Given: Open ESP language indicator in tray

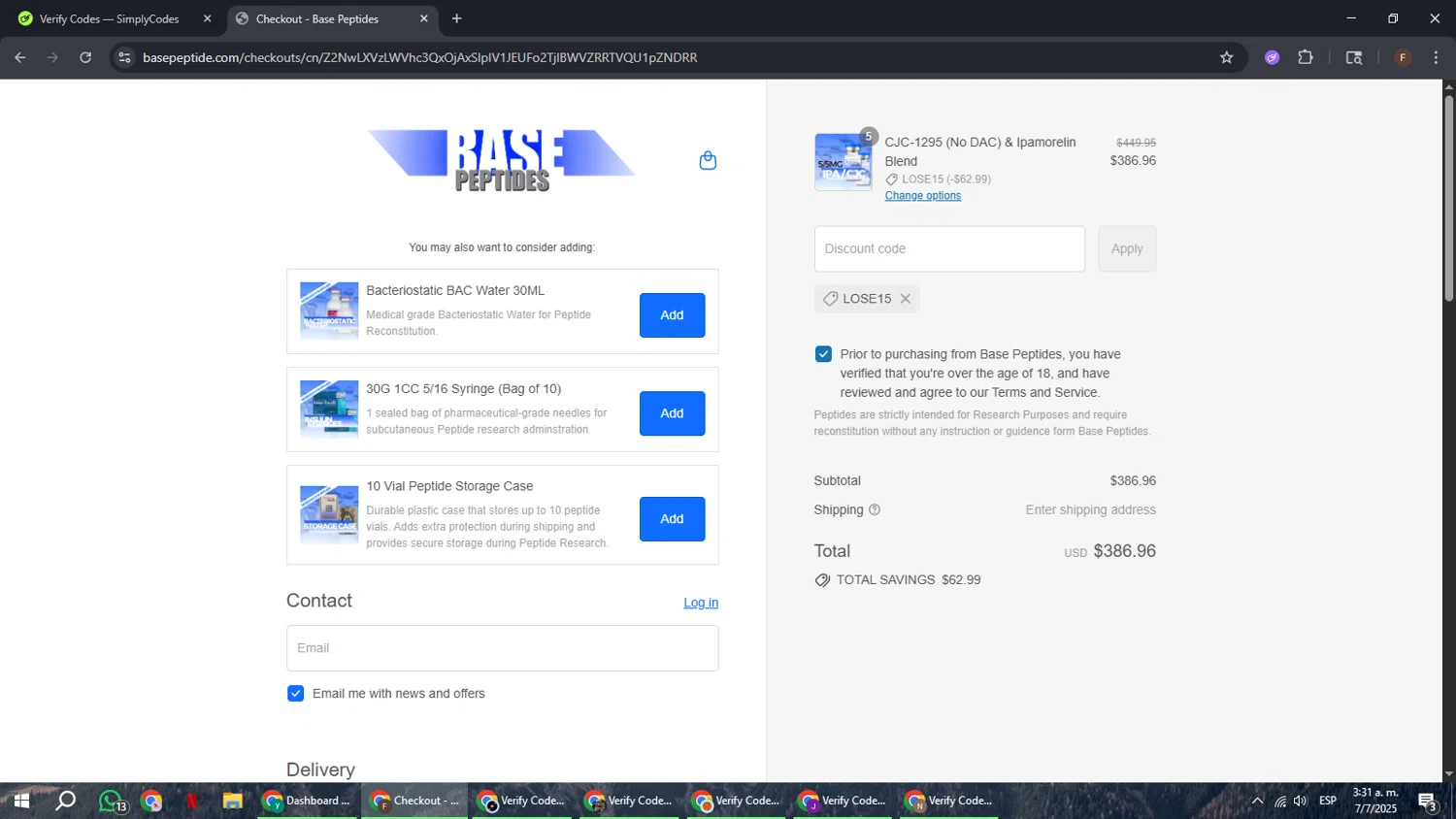Looking at the screenshot, I should click(x=1328, y=802).
